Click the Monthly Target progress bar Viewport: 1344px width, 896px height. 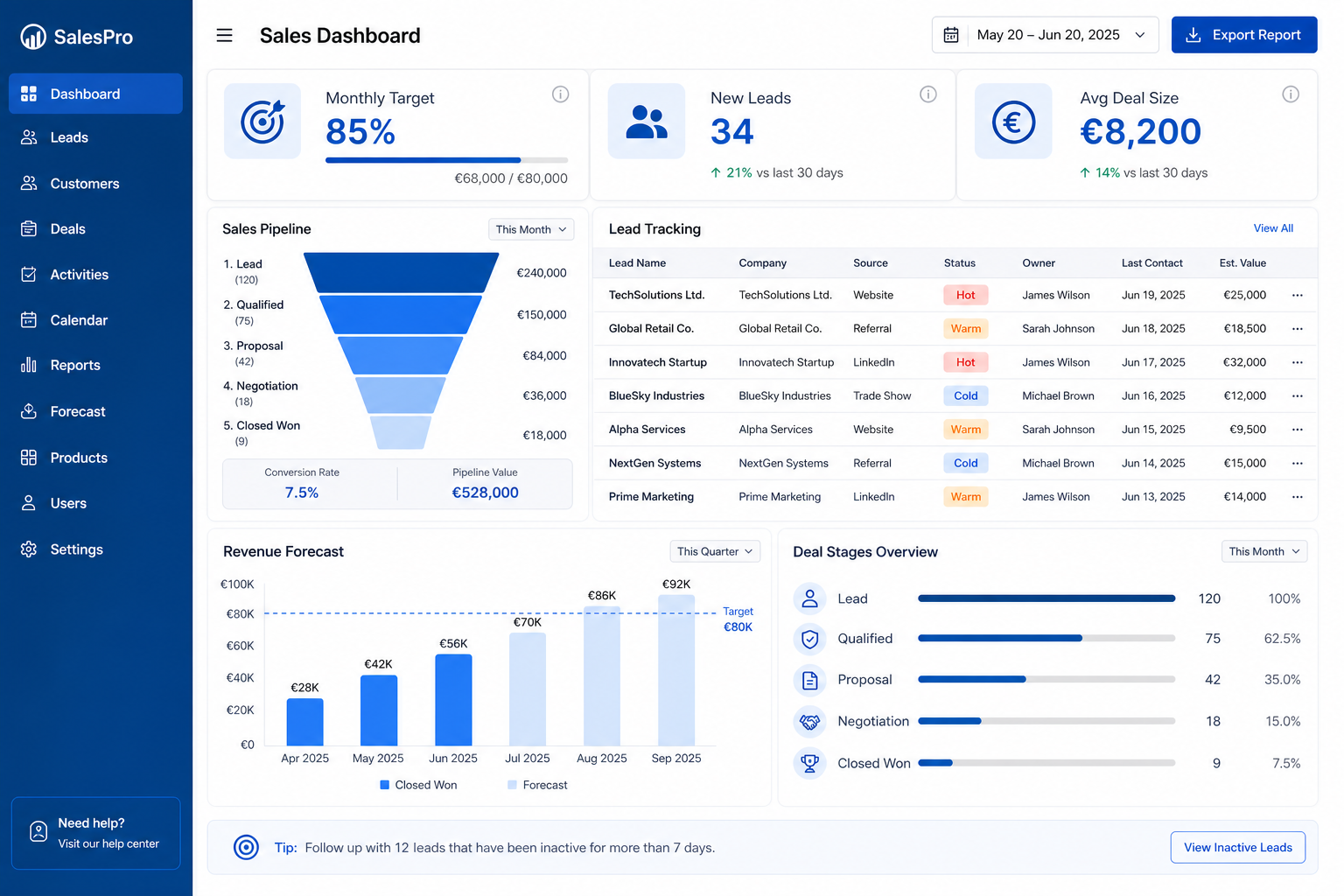446,160
